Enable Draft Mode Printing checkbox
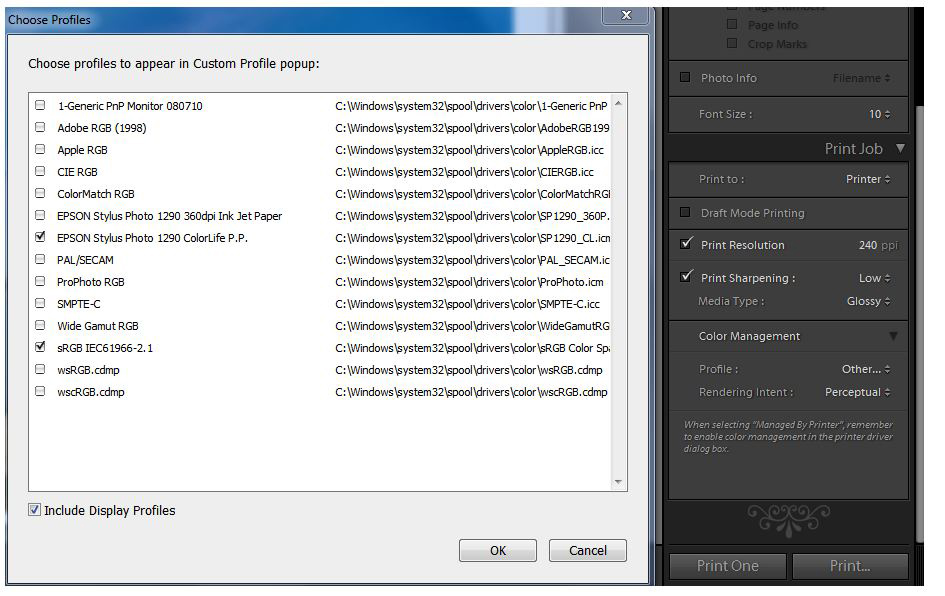Image resolution: width=945 pixels, height=596 pixels. (685, 213)
